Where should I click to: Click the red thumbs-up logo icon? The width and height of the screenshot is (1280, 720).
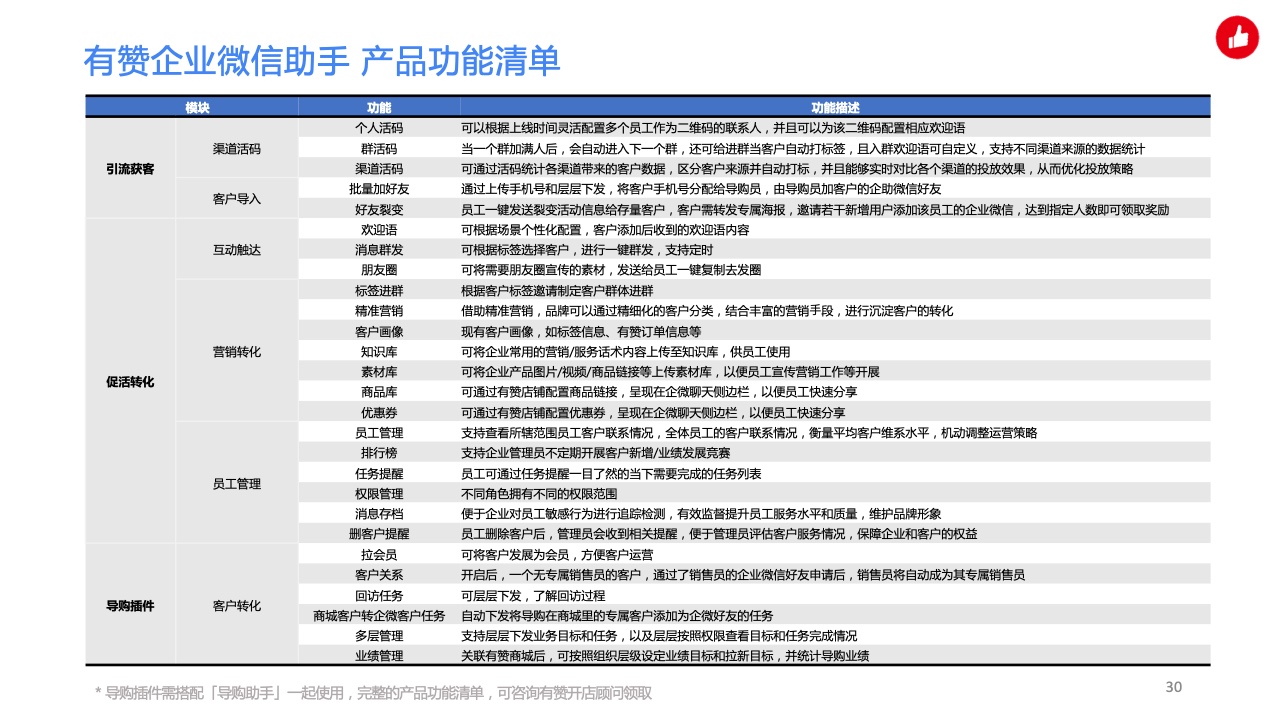point(1237,38)
